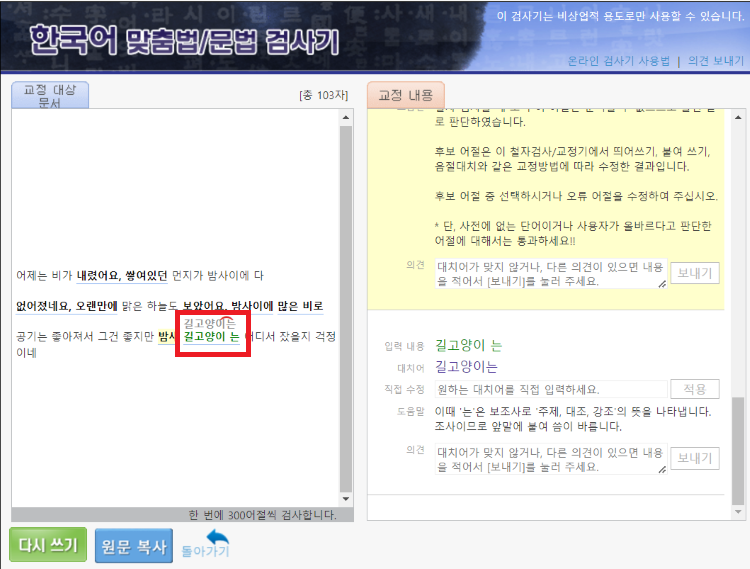Click the 원문 복사 blue button
The width and height of the screenshot is (750, 569).
tap(134, 546)
